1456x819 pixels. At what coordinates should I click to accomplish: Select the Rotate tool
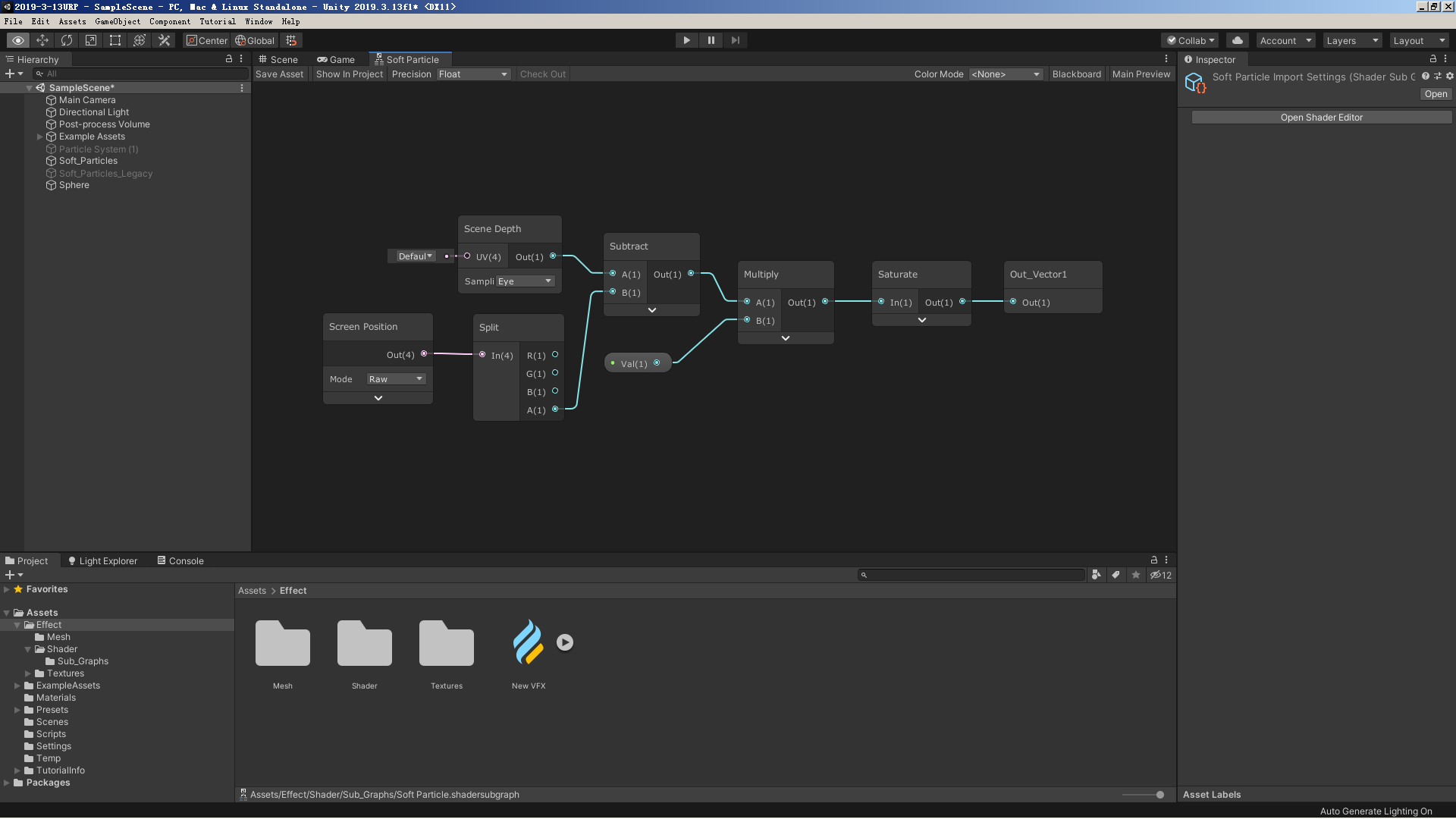[67, 40]
